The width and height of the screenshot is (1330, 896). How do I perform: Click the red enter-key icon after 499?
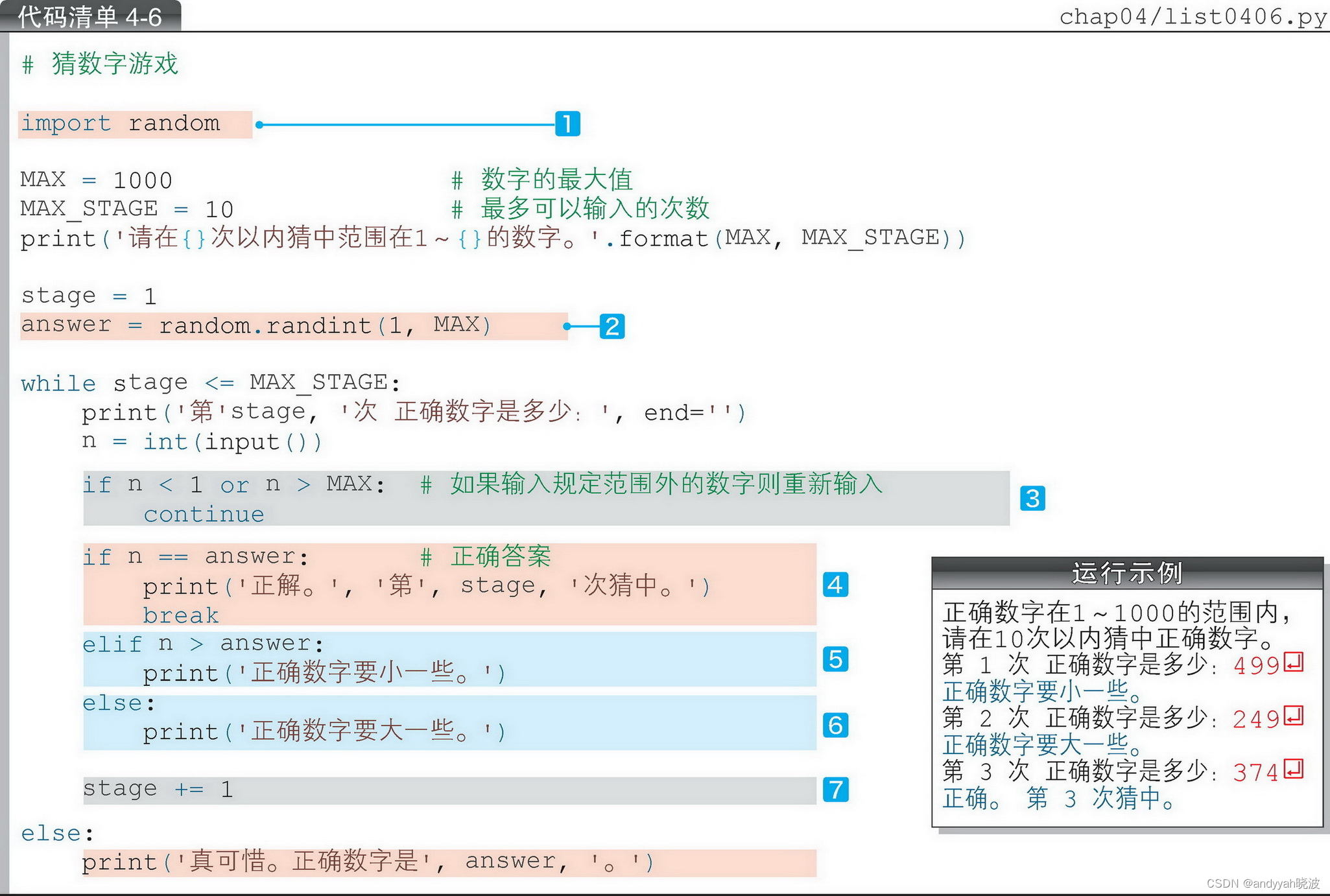tap(1295, 664)
